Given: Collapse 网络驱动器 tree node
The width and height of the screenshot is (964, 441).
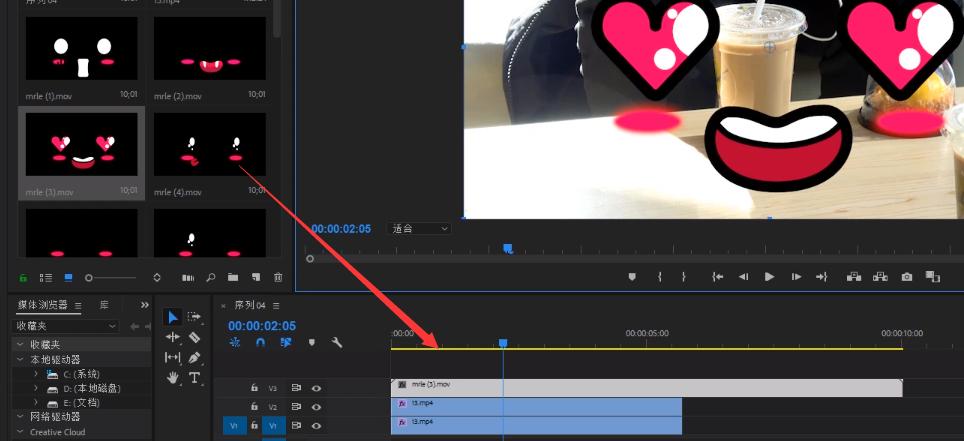Looking at the screenshot, I should tap(20, 417).
